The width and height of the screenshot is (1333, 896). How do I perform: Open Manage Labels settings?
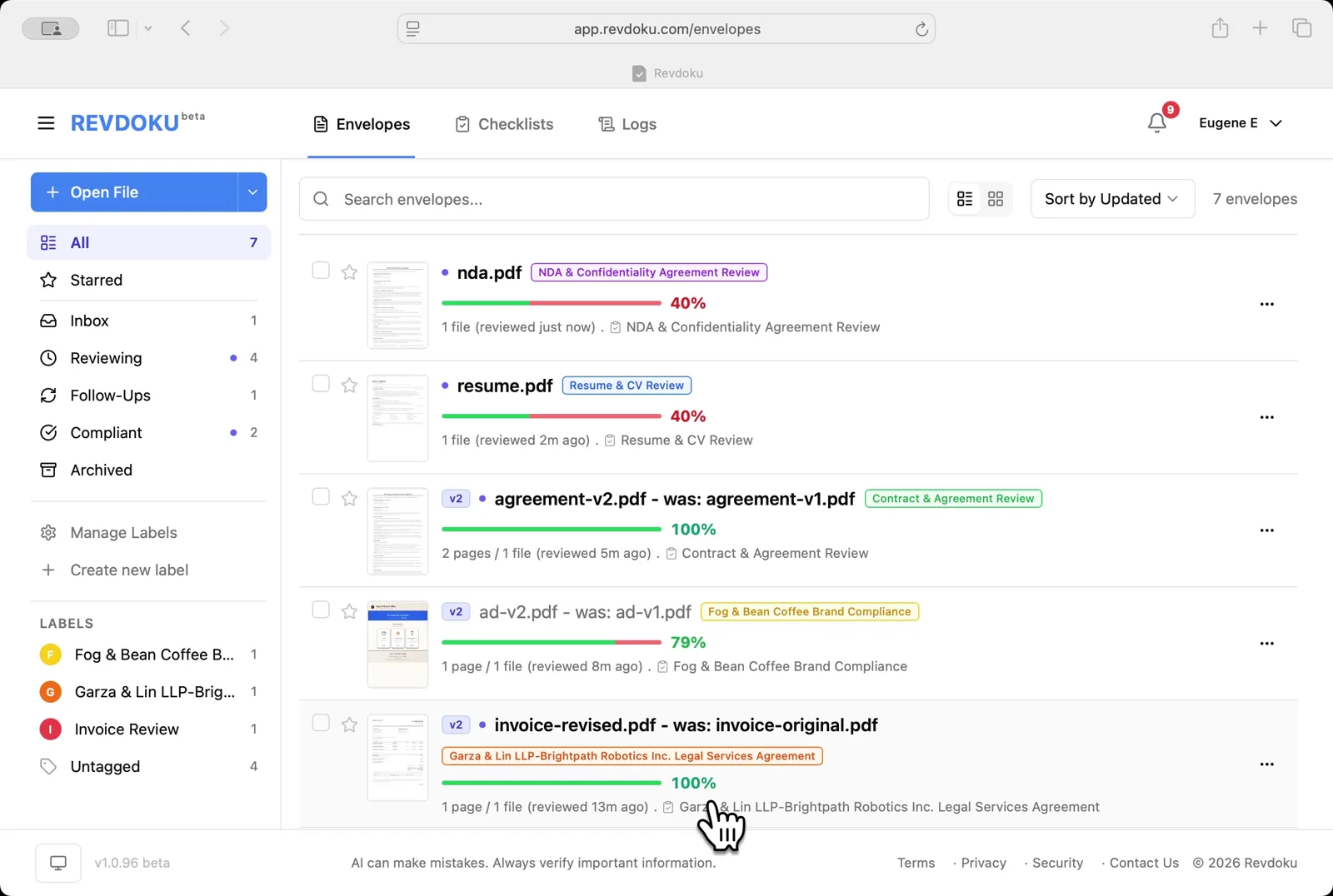tap(122, 532)
